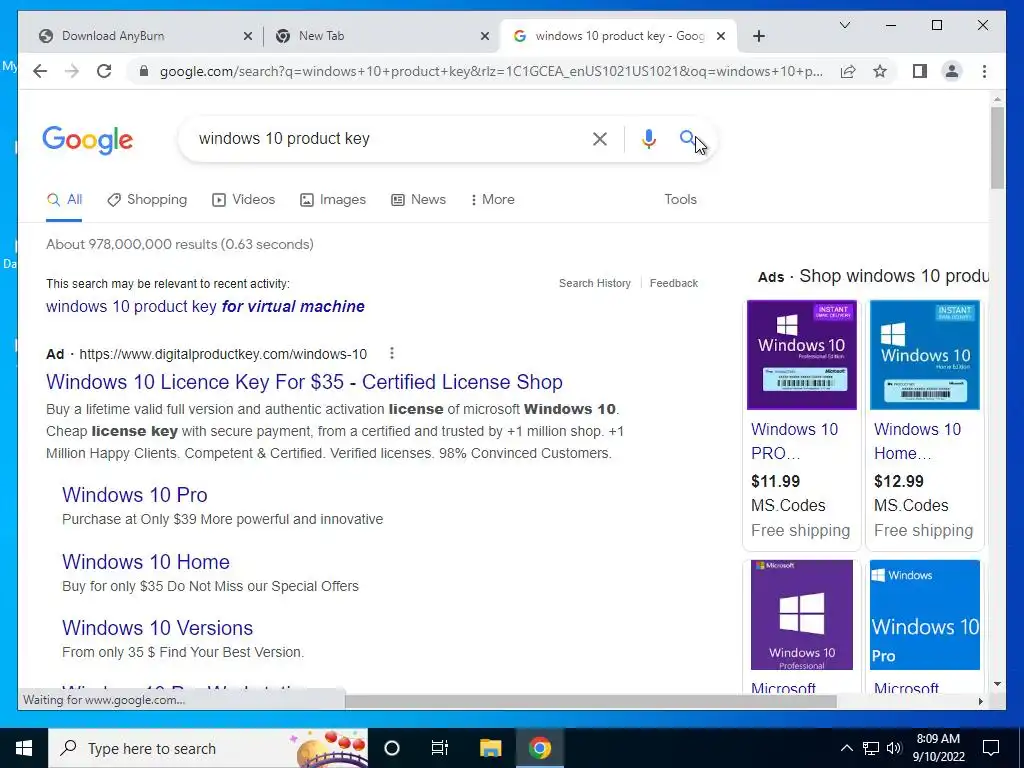
Task: Click the browser forward arrow
Action: click(x=72, y=71)
